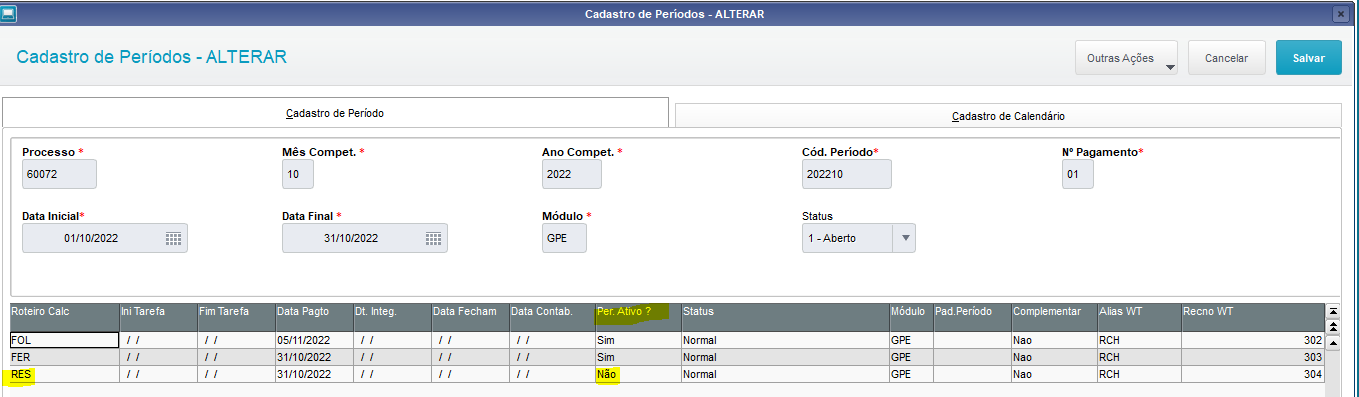Click FER row Complementar Nao cell
This screenshot has height=397, width=1359.
point(1054,357)
